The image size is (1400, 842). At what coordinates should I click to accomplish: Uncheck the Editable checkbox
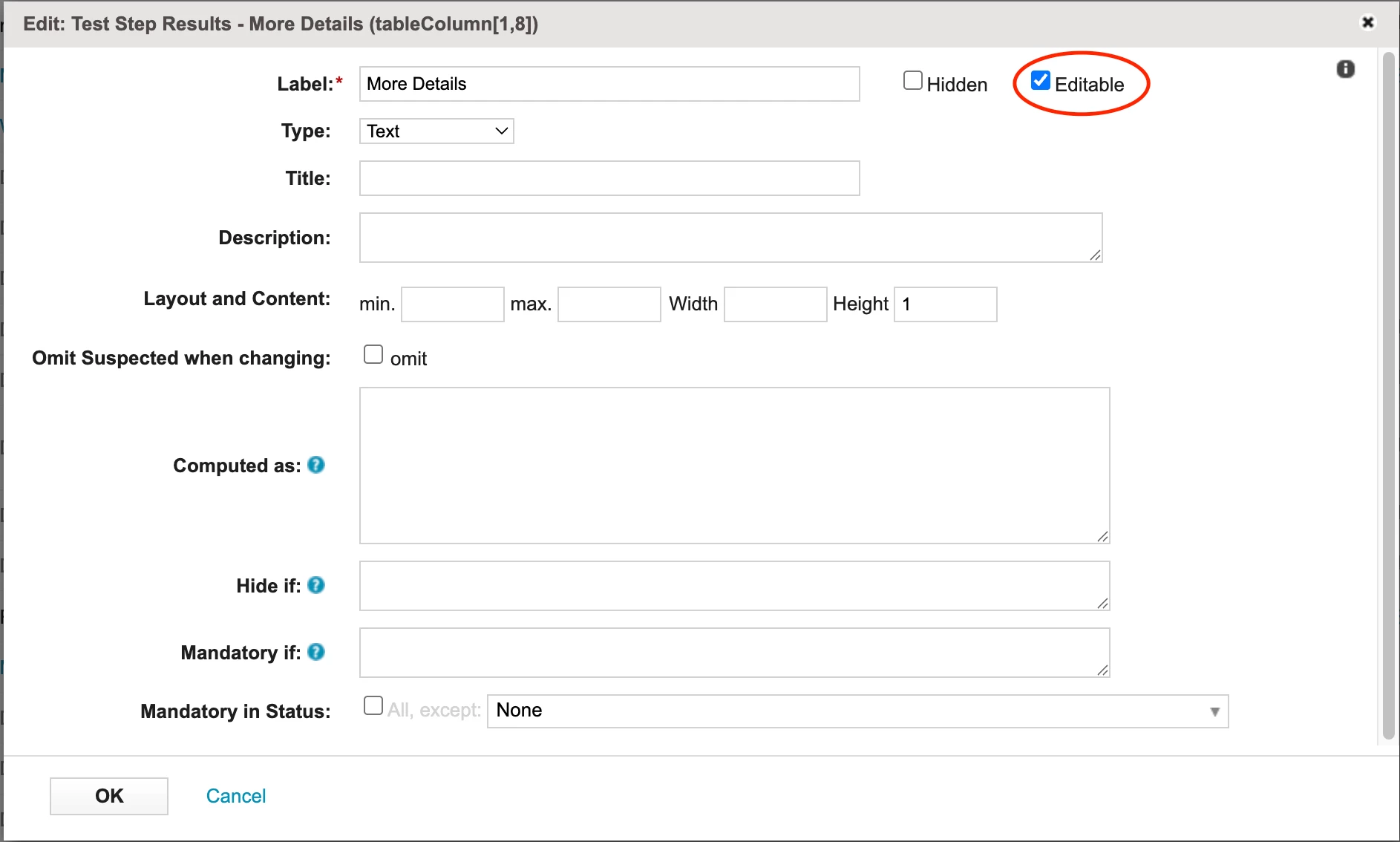click(1041, 80)
